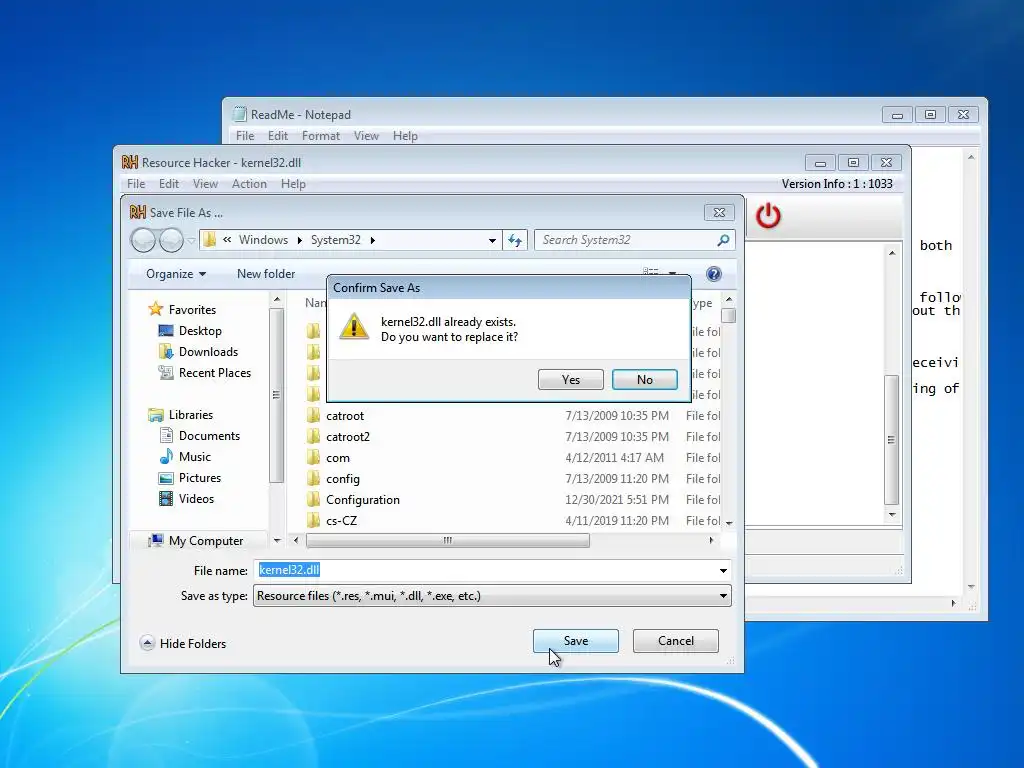Screen dimensions: 1024x768
Task: Click Save in Save File As dialog
Action: [x=575, y=641]
